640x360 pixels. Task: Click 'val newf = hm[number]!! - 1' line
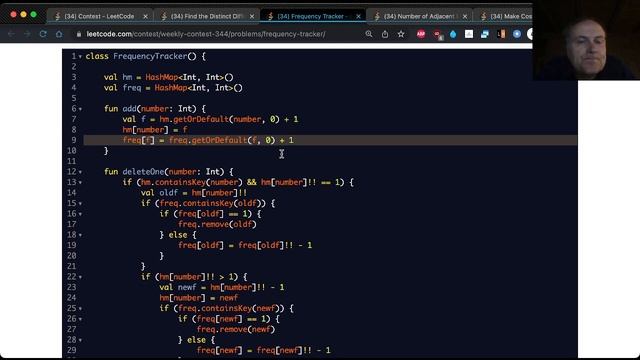(222, 287)
